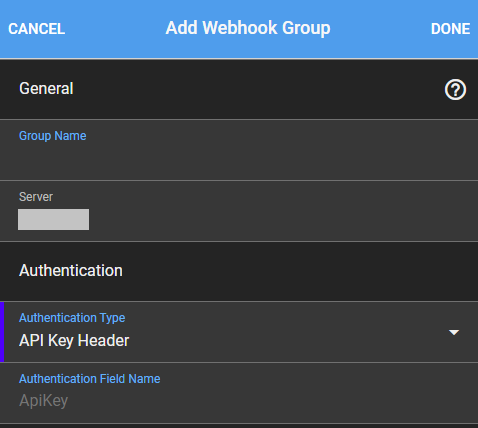The width and height of the screenshot is (478, 428).
Task: Click the Authentication Field Name input
Action: (239, 393)
